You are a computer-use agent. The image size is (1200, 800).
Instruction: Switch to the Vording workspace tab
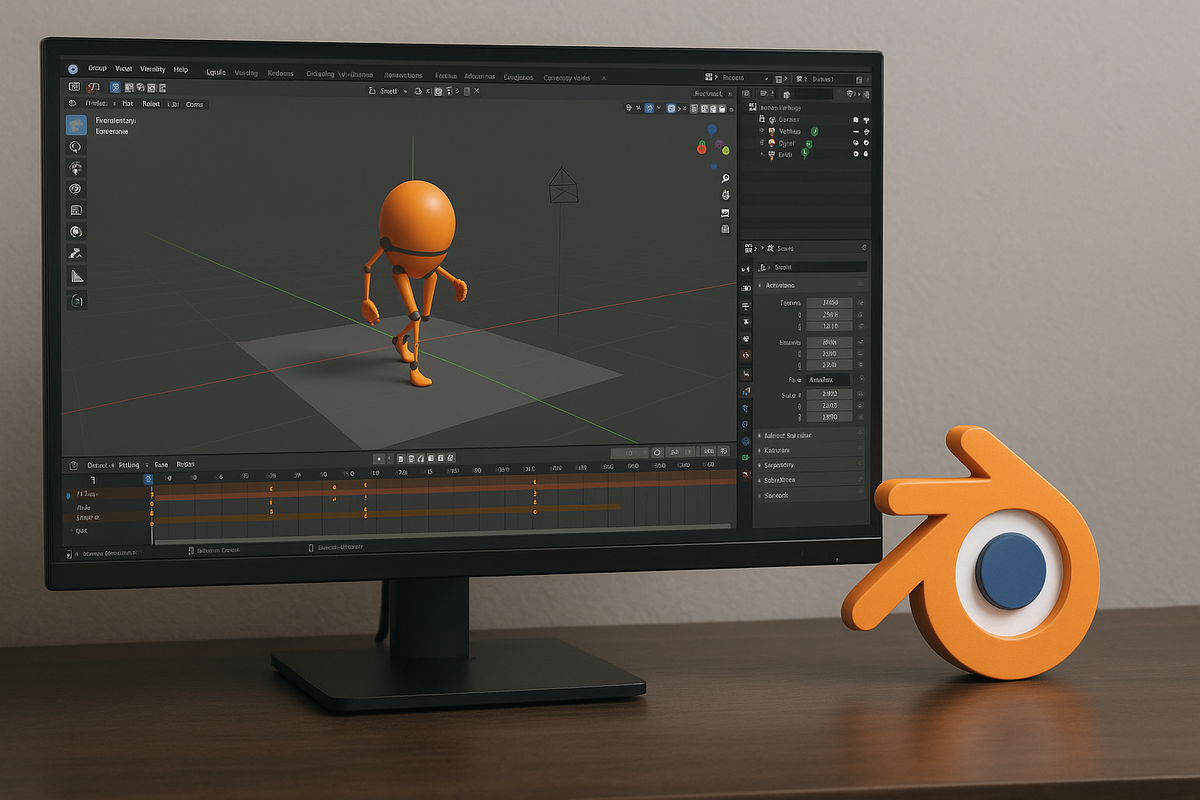246,73
